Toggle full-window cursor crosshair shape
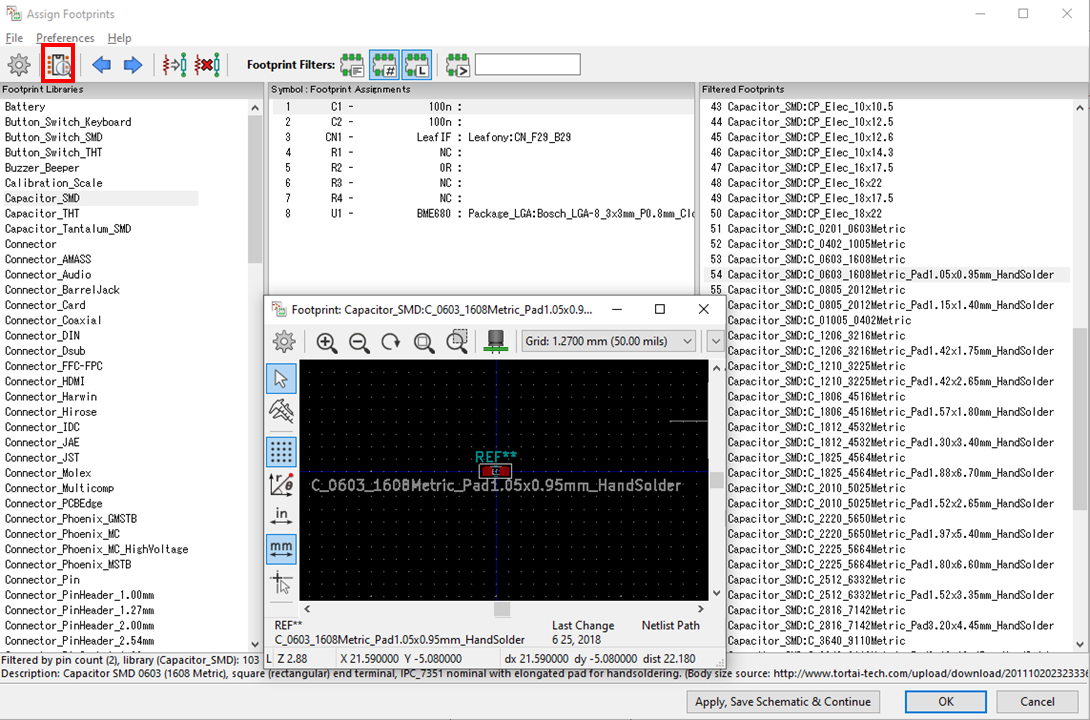 click(281, 582)
